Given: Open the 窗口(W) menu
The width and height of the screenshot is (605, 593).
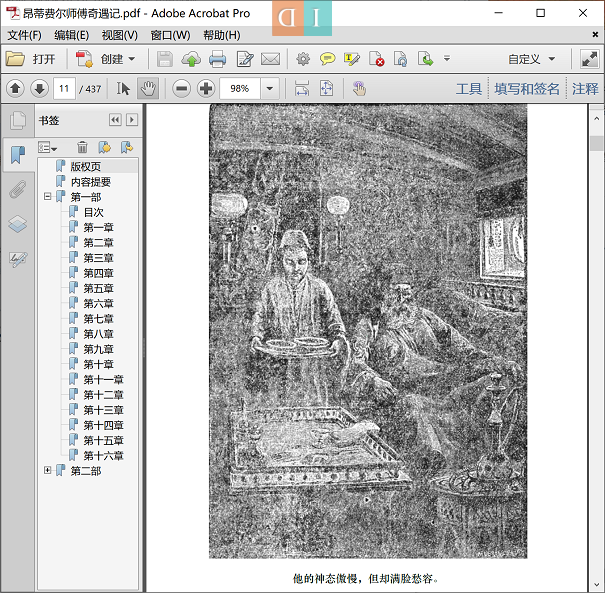Looking at the screenshot, I should [x=170, y=35].
